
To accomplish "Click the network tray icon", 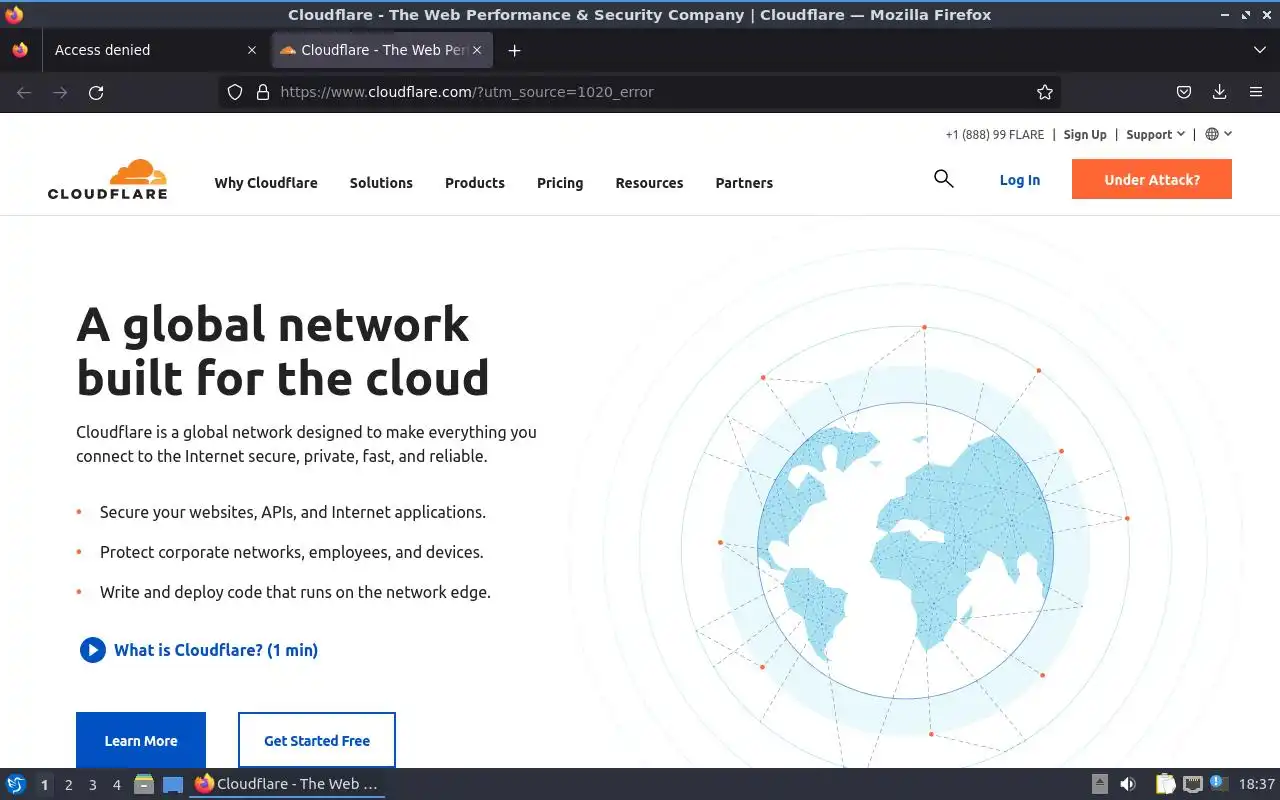I will 1192,784.
